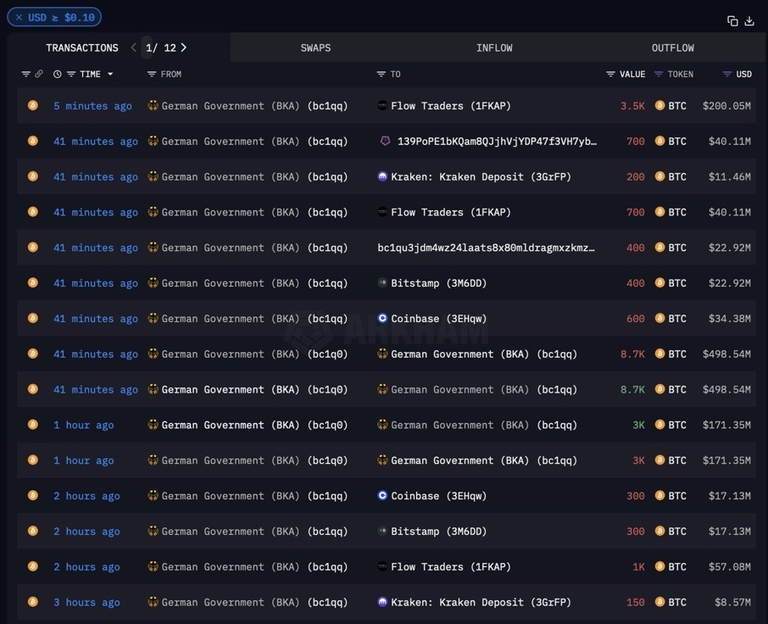Switch to the SWAPS tab
Screen dimensions: 768x624
[x=315, y=48]
